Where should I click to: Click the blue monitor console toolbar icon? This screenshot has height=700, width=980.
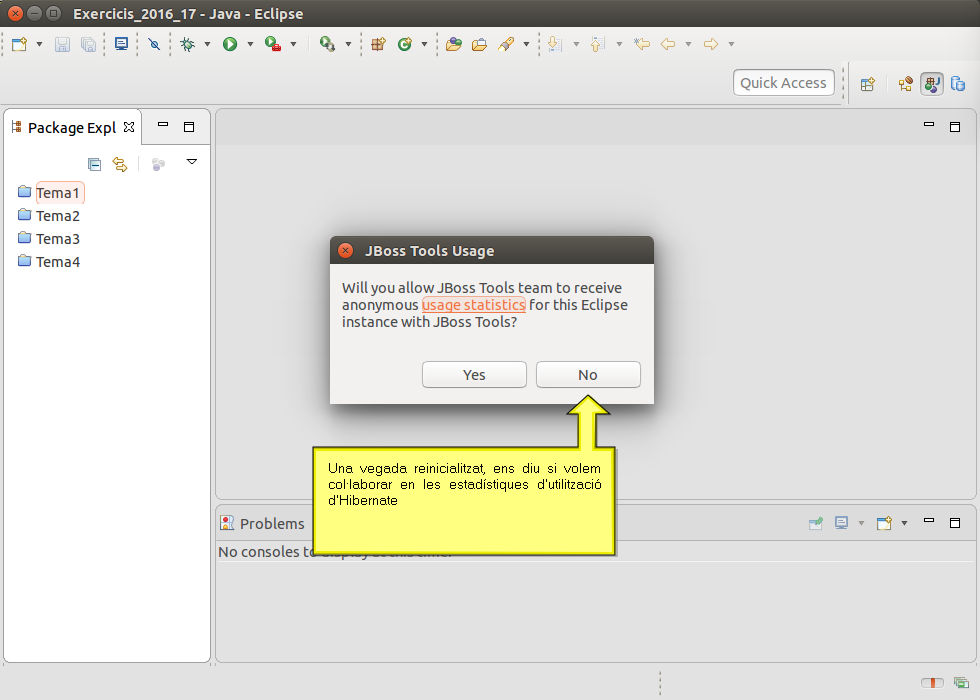tap(121, 44)
